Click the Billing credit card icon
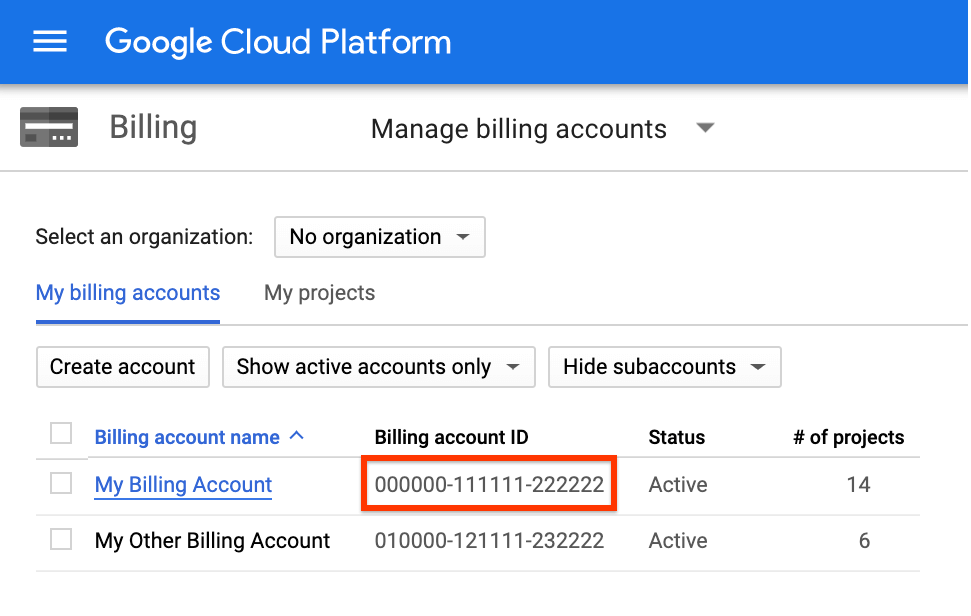971x616 pixels. (48, 127)
